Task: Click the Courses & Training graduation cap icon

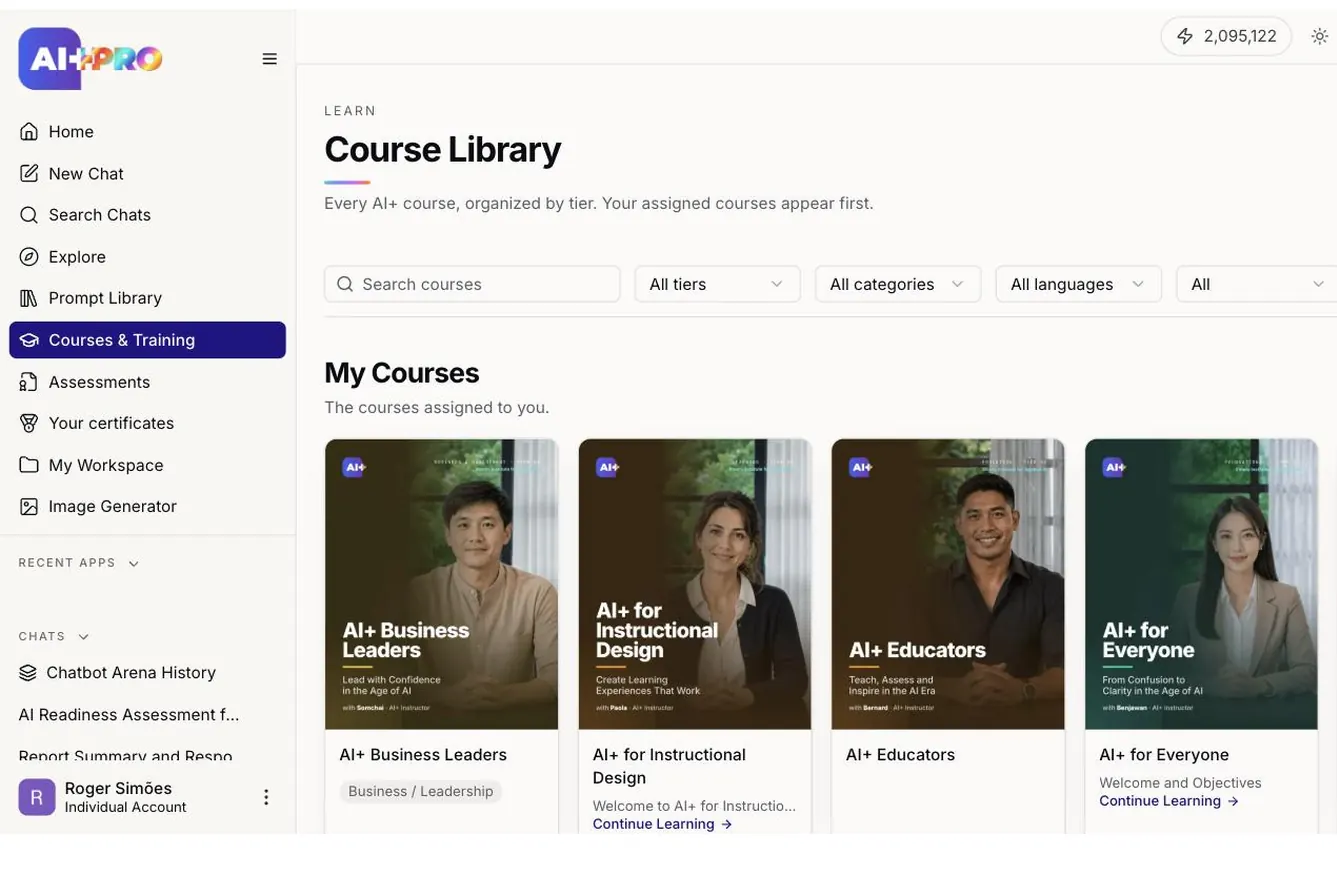Action: (29, 340)
